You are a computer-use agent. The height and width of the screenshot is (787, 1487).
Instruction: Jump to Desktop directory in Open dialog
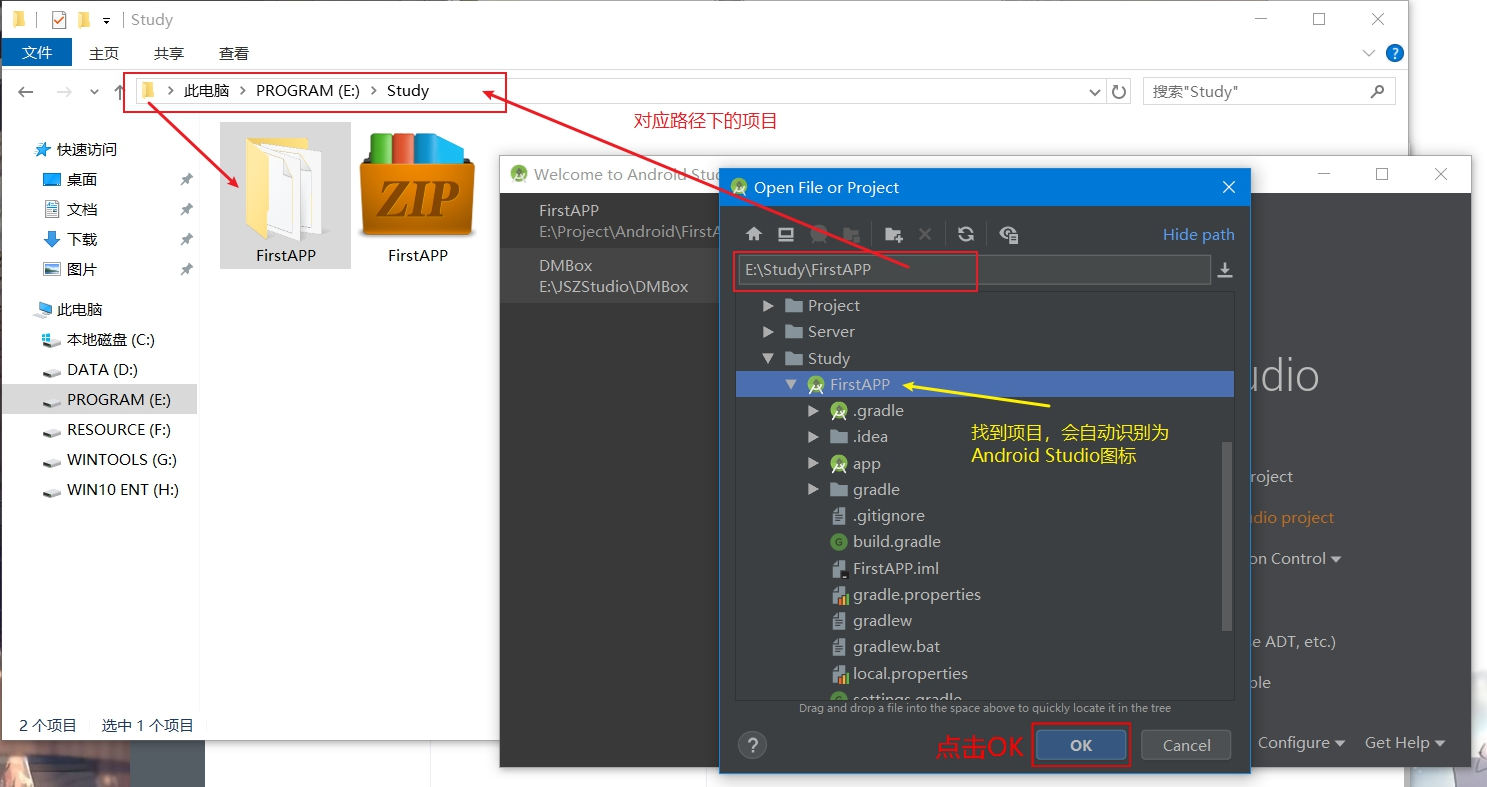pyautogui.click(x=786, y=234)
